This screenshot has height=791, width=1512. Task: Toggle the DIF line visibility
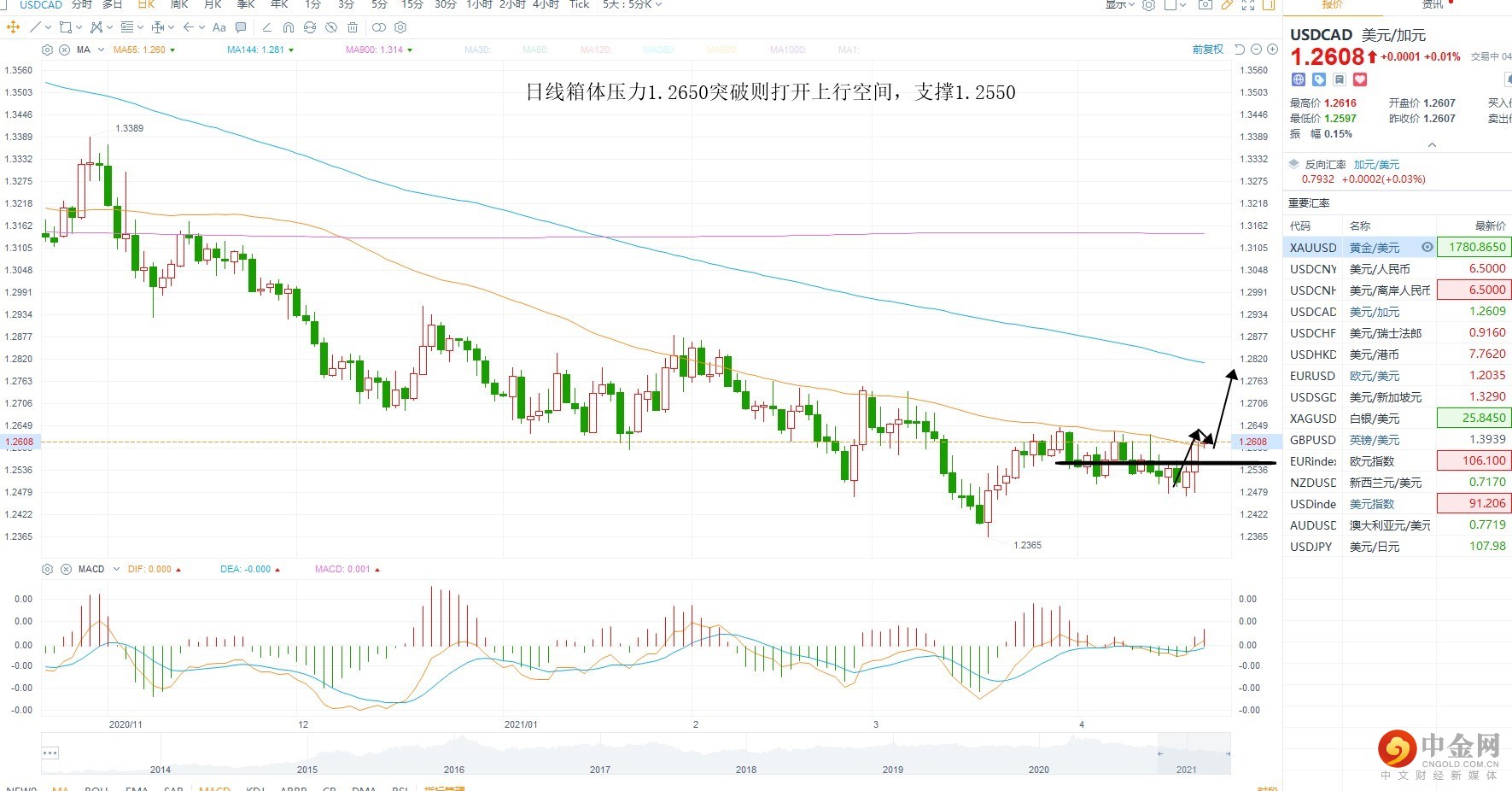[x=154, y=569]
